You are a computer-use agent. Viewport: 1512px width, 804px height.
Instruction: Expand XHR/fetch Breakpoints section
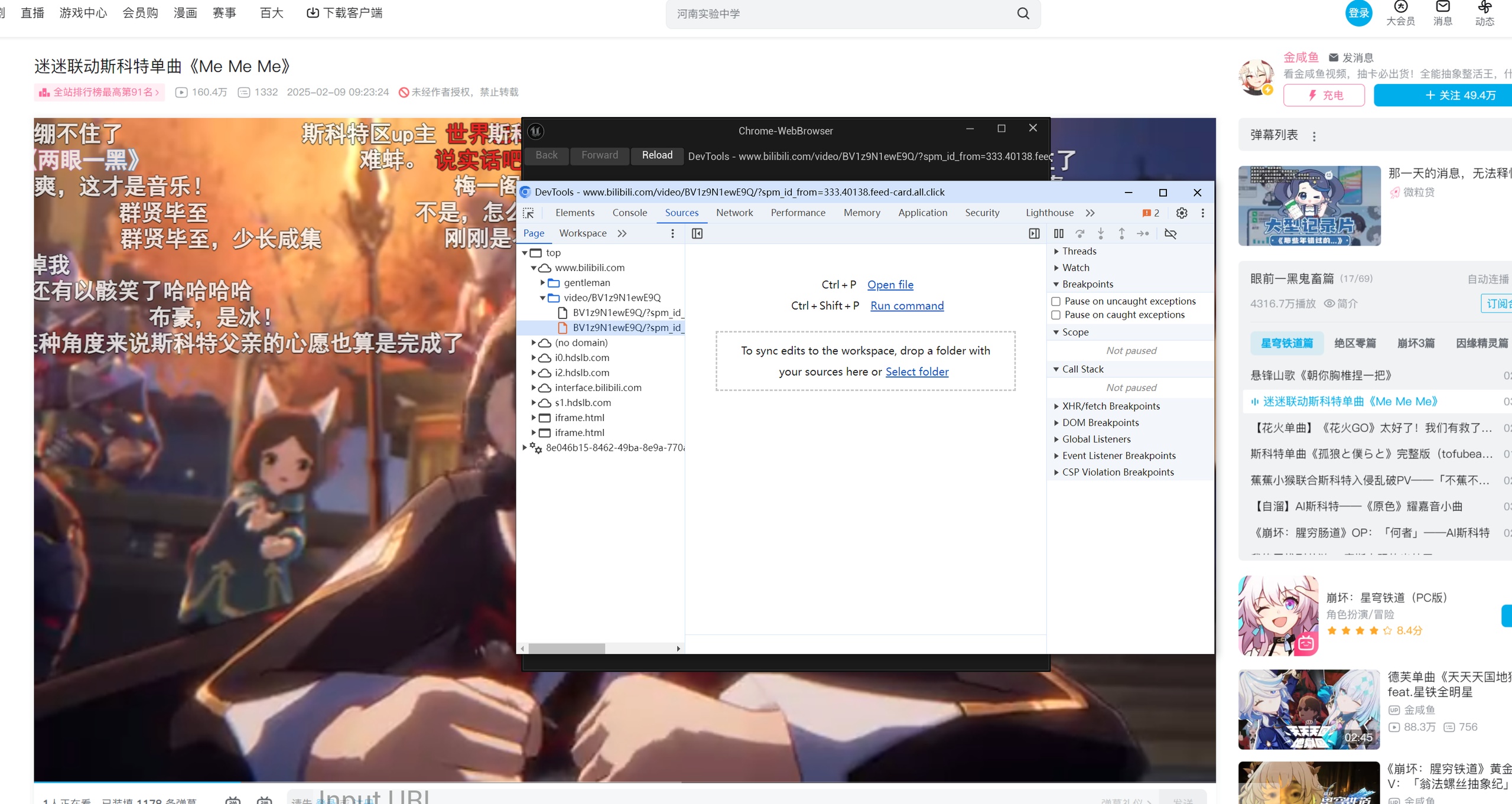1111,406
